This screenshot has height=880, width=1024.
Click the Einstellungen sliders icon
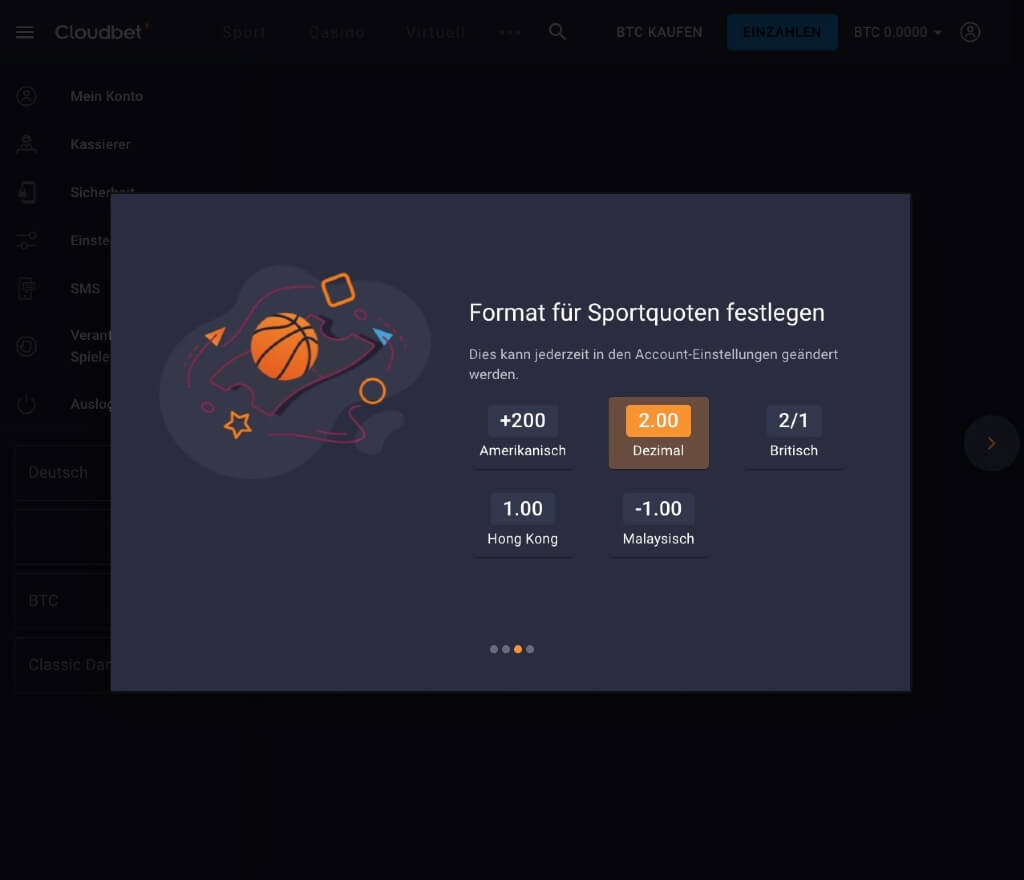point(27,241)
